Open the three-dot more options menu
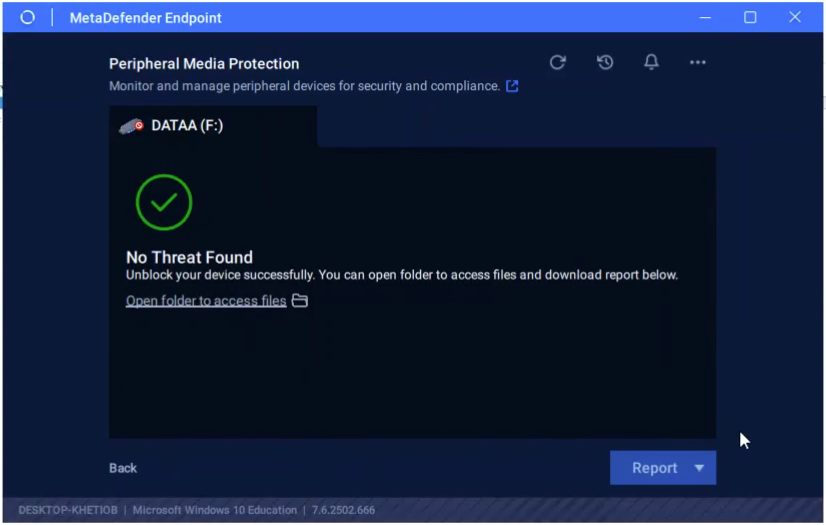The height and width of the screenshot is (525, 826). point(697,62)
